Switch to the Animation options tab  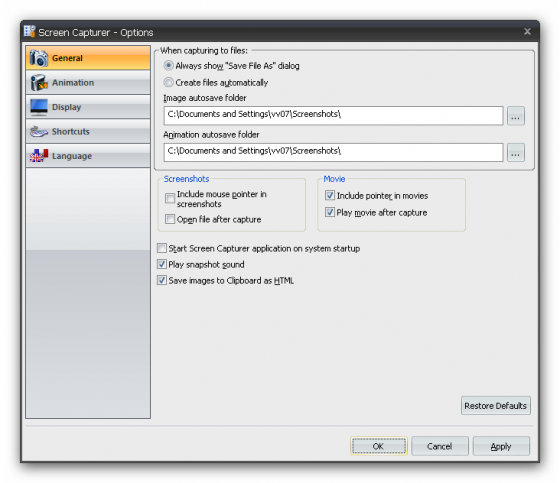[x=88, y=83]
